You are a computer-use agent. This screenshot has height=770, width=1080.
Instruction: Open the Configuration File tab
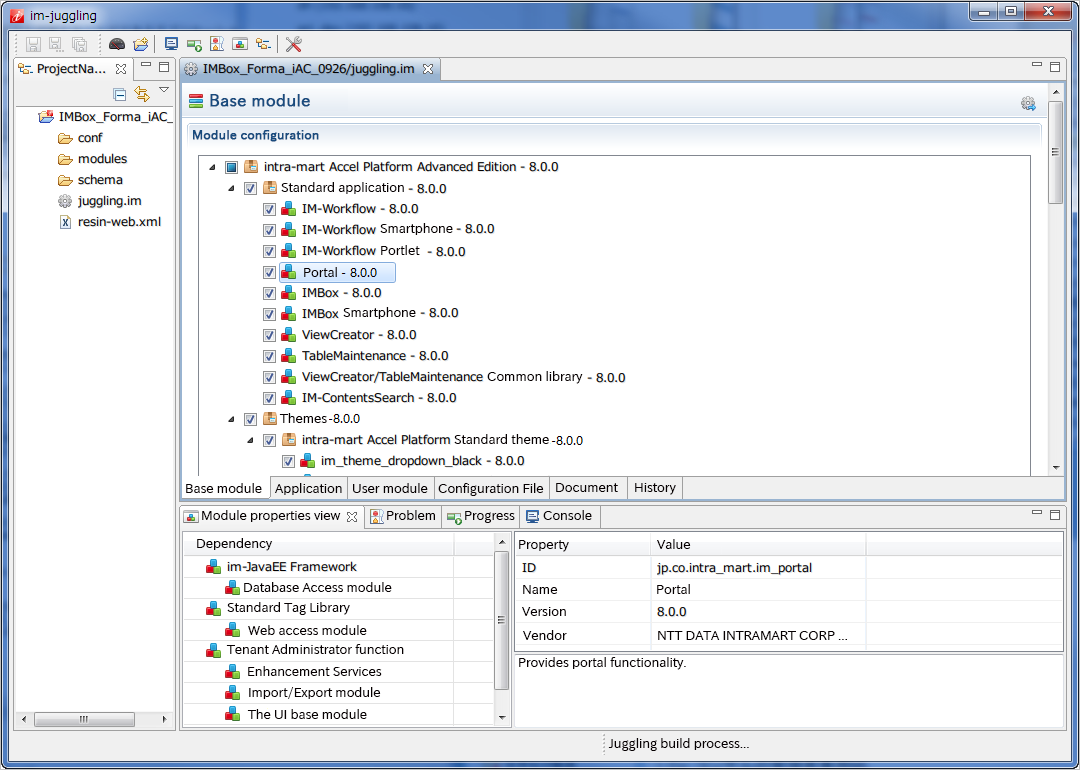click(491, 488)
